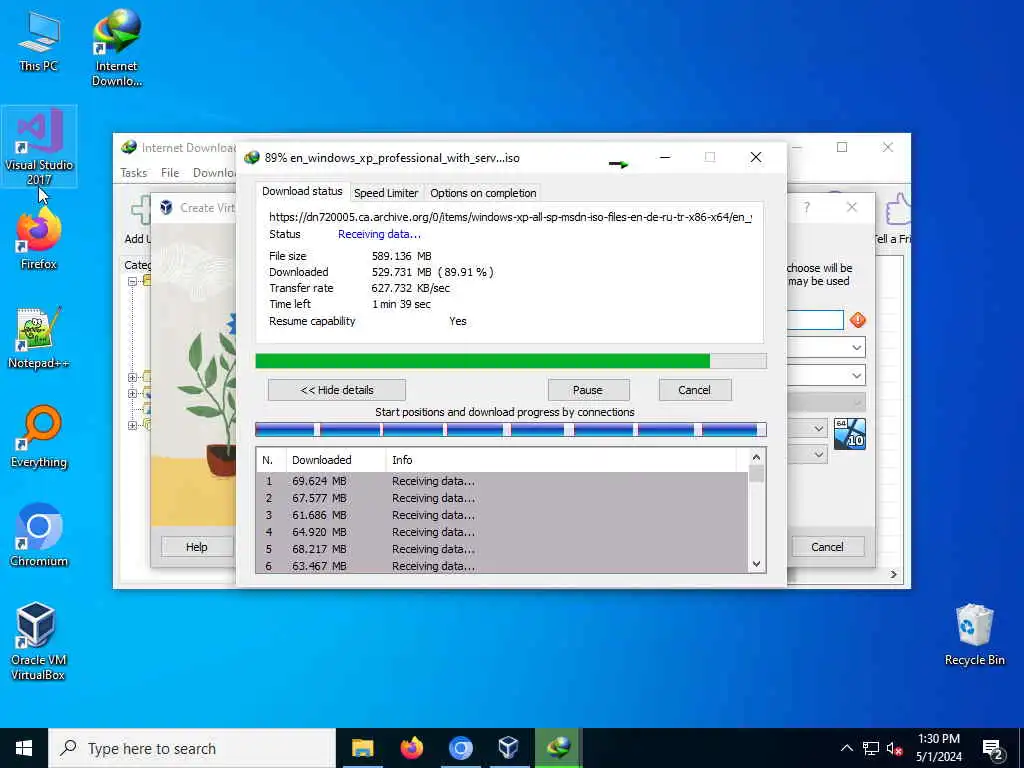Select connection row with 61.686 MB
1024x768 pixels.
502,515
